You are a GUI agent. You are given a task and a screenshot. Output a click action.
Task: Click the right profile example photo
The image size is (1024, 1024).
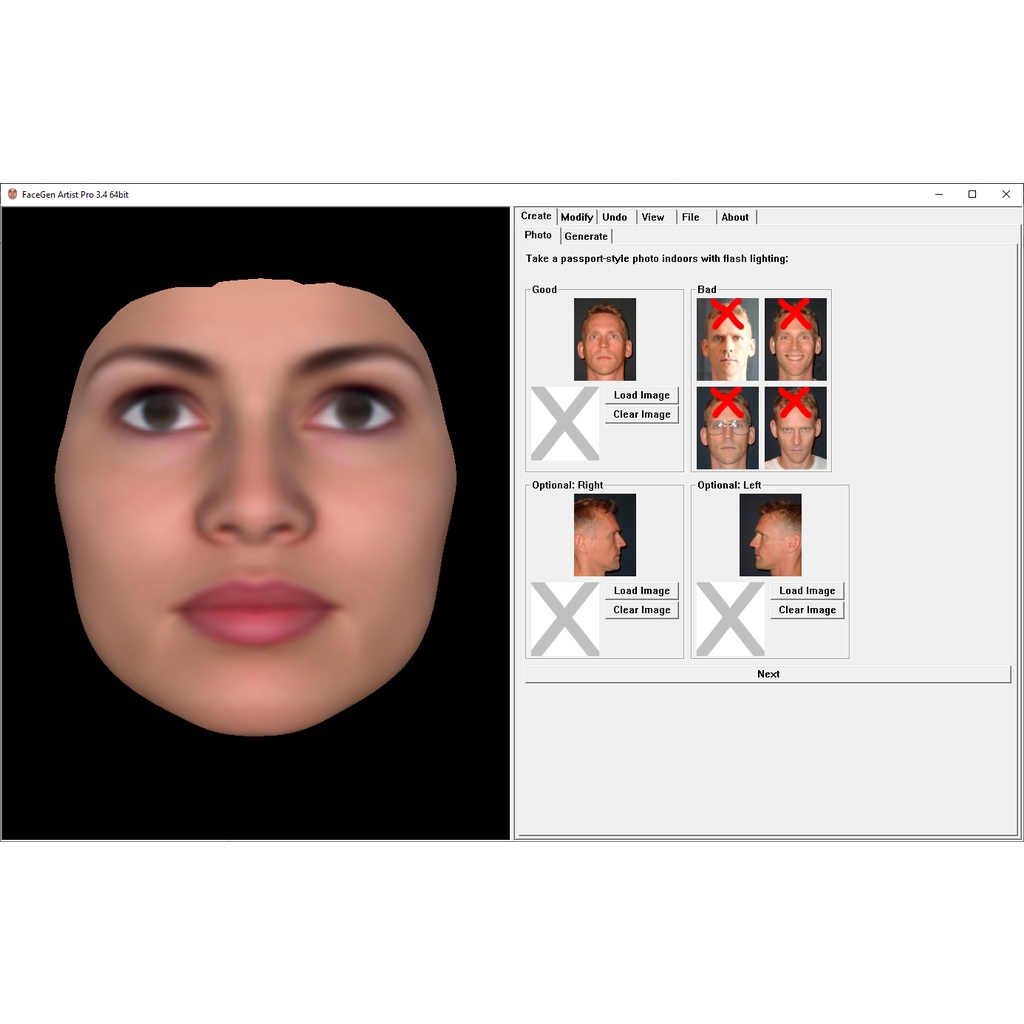coord(605,535)
